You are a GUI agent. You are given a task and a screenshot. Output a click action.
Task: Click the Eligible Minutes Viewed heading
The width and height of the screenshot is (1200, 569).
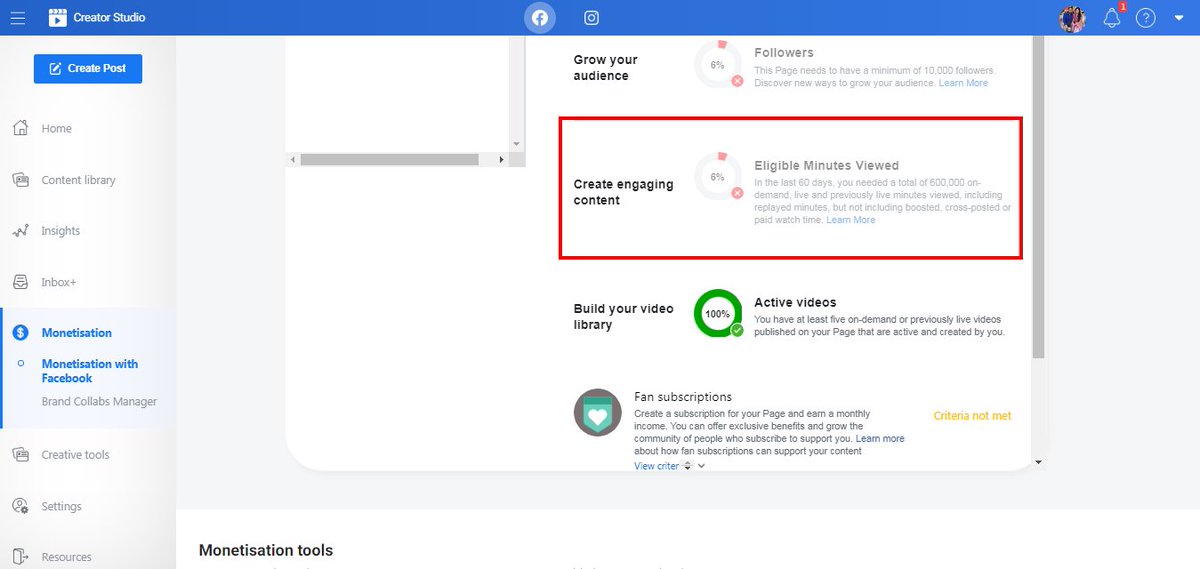tap(827, 166)
